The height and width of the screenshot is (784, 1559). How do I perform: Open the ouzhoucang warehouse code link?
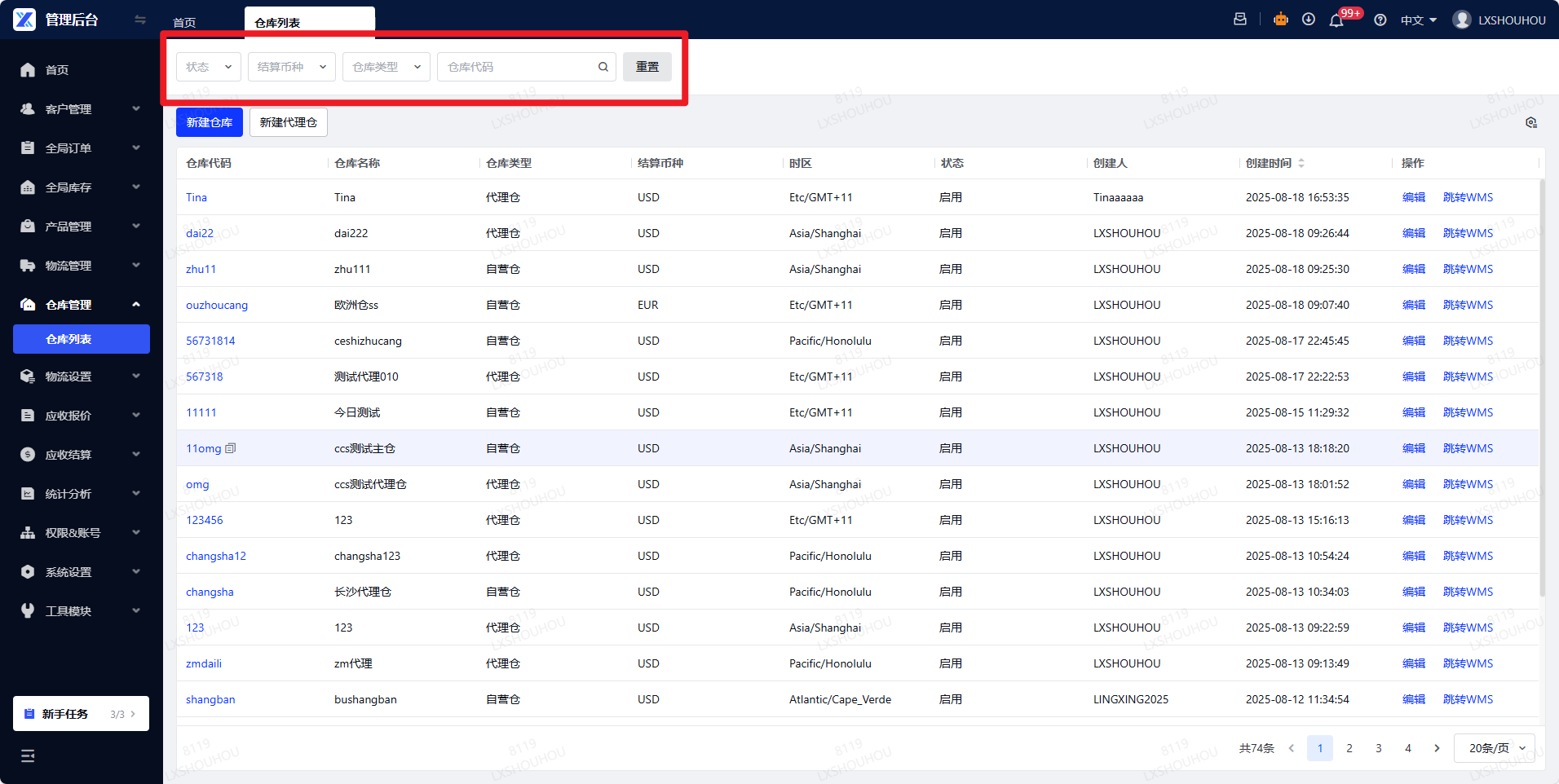pos(217,305)
